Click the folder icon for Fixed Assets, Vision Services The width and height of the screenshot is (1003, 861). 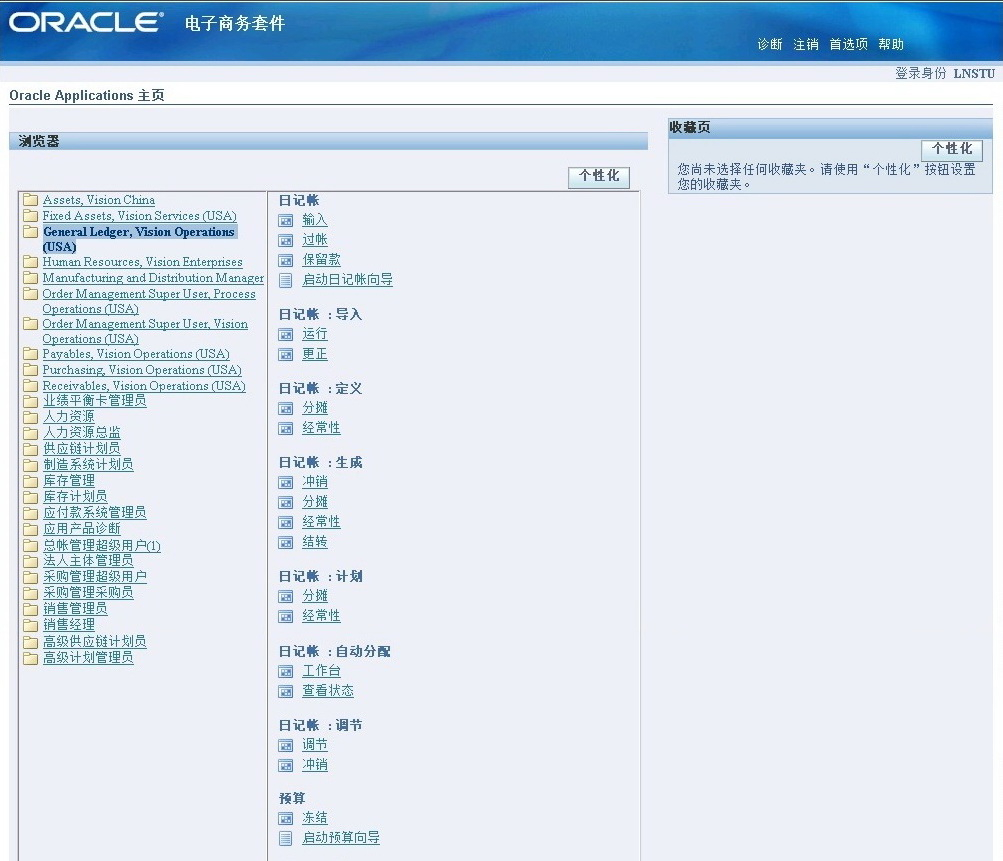(30, 216)
